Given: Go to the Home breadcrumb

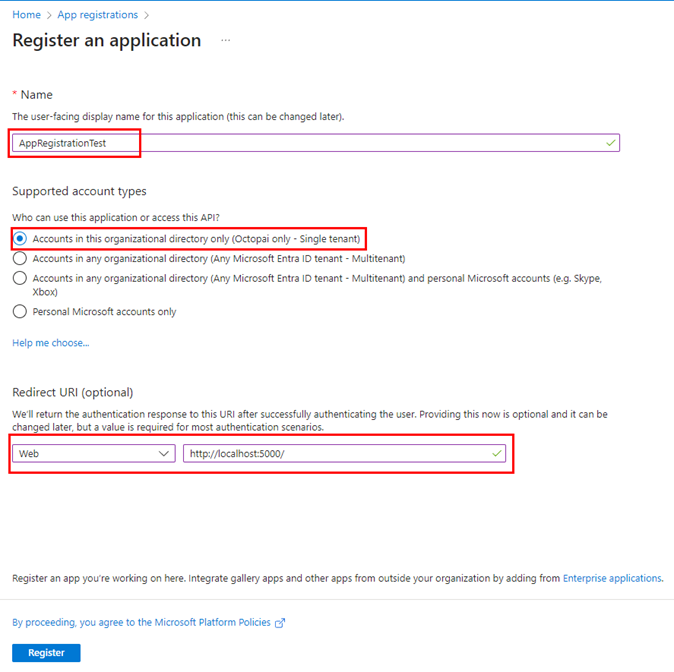Looking at the screenshot, I should [26, 15].
